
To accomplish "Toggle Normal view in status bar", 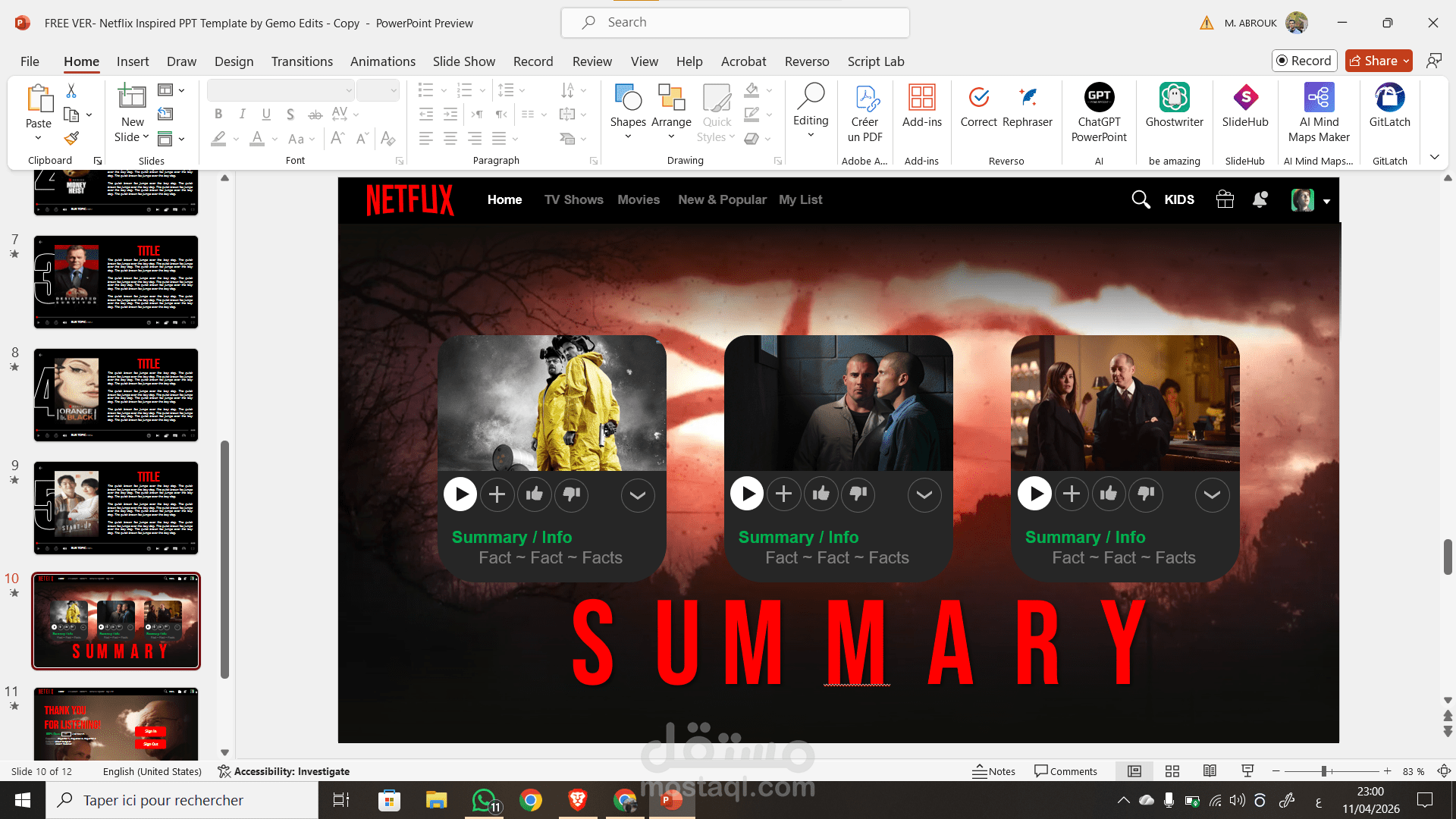I will point(1134,771).
